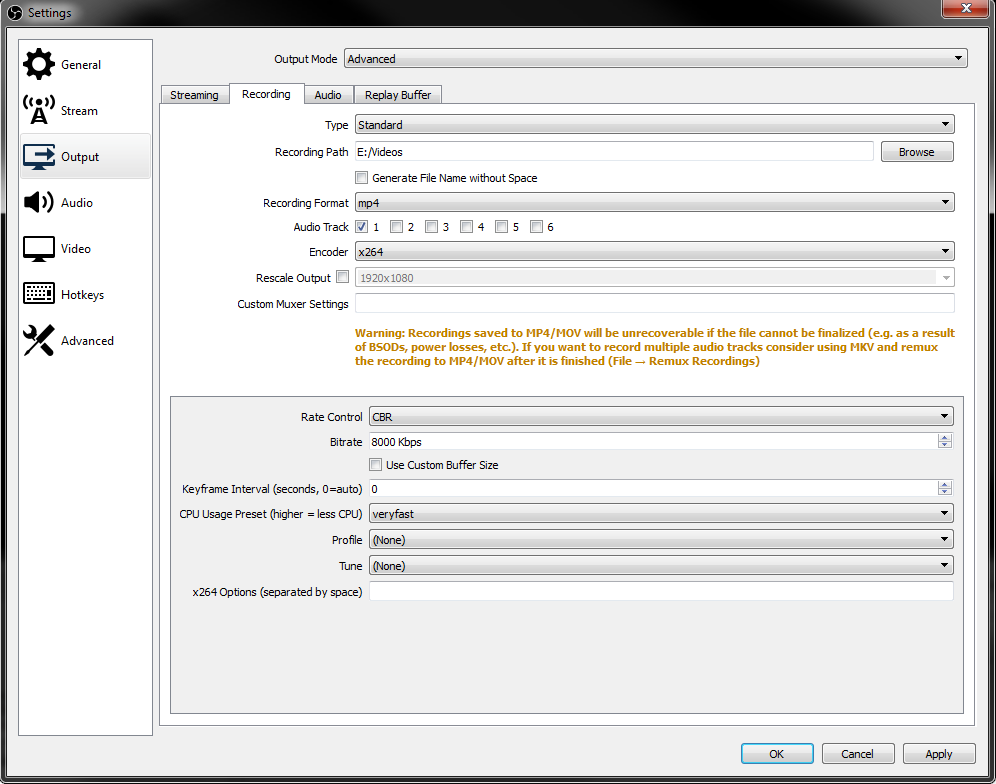The height and width of the screenshot is (784, 996).
Task: Enable Generate File Name without Space
Action: click(x=362, y=178)
